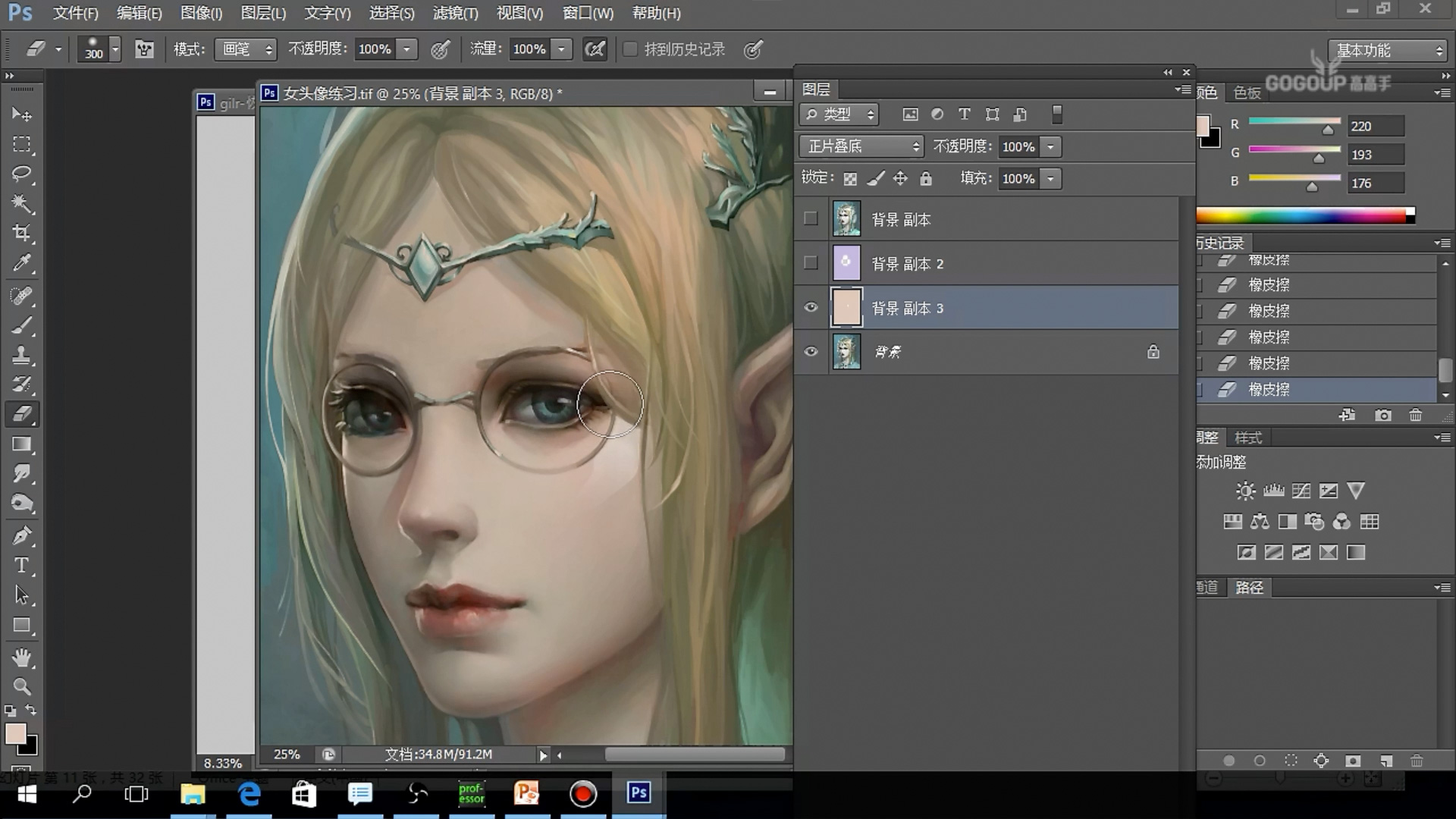Select the Pen tool
Viewport: 1456px width, 819px height.
pyautogui.click(x=21, y=535)
